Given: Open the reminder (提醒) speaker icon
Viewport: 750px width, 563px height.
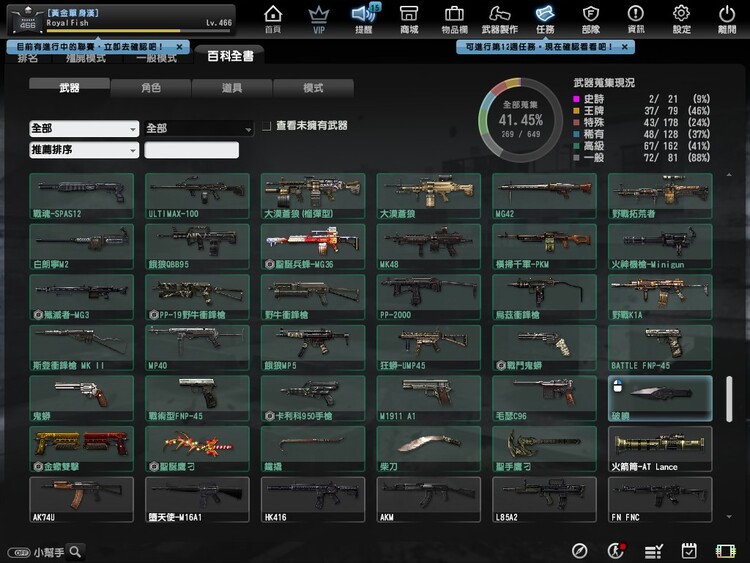Looking at the screenshot, I should tap(364, 19).
